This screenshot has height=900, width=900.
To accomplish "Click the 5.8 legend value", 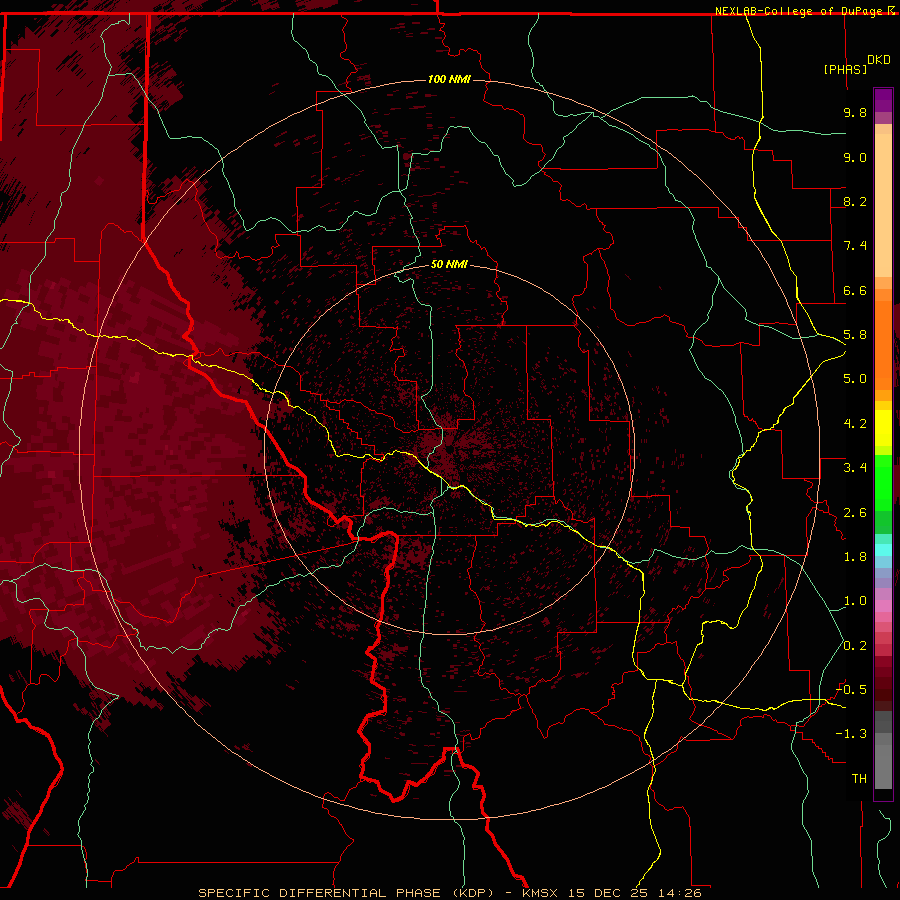I will [x=855, y=335].
